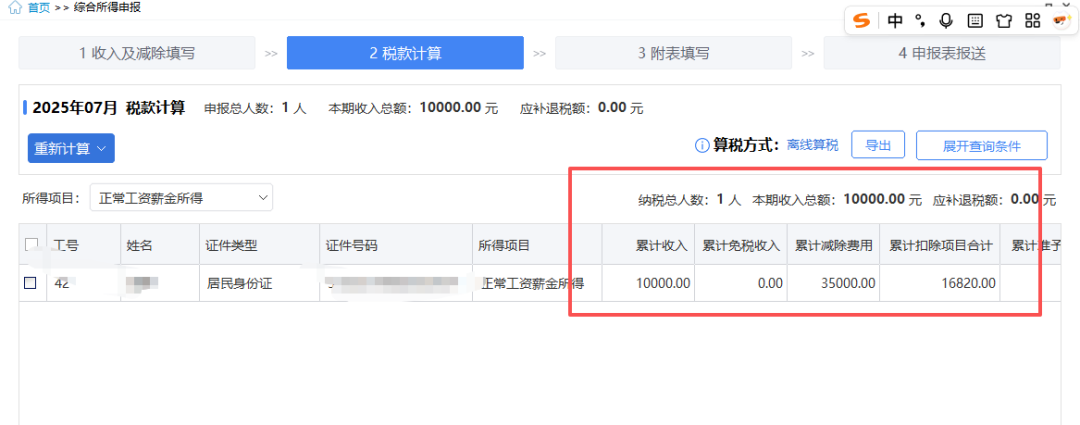Viewport: 1080px width, 425px height.
Task: Go to step 1 收入及减除填写
Action: [137, 53]
